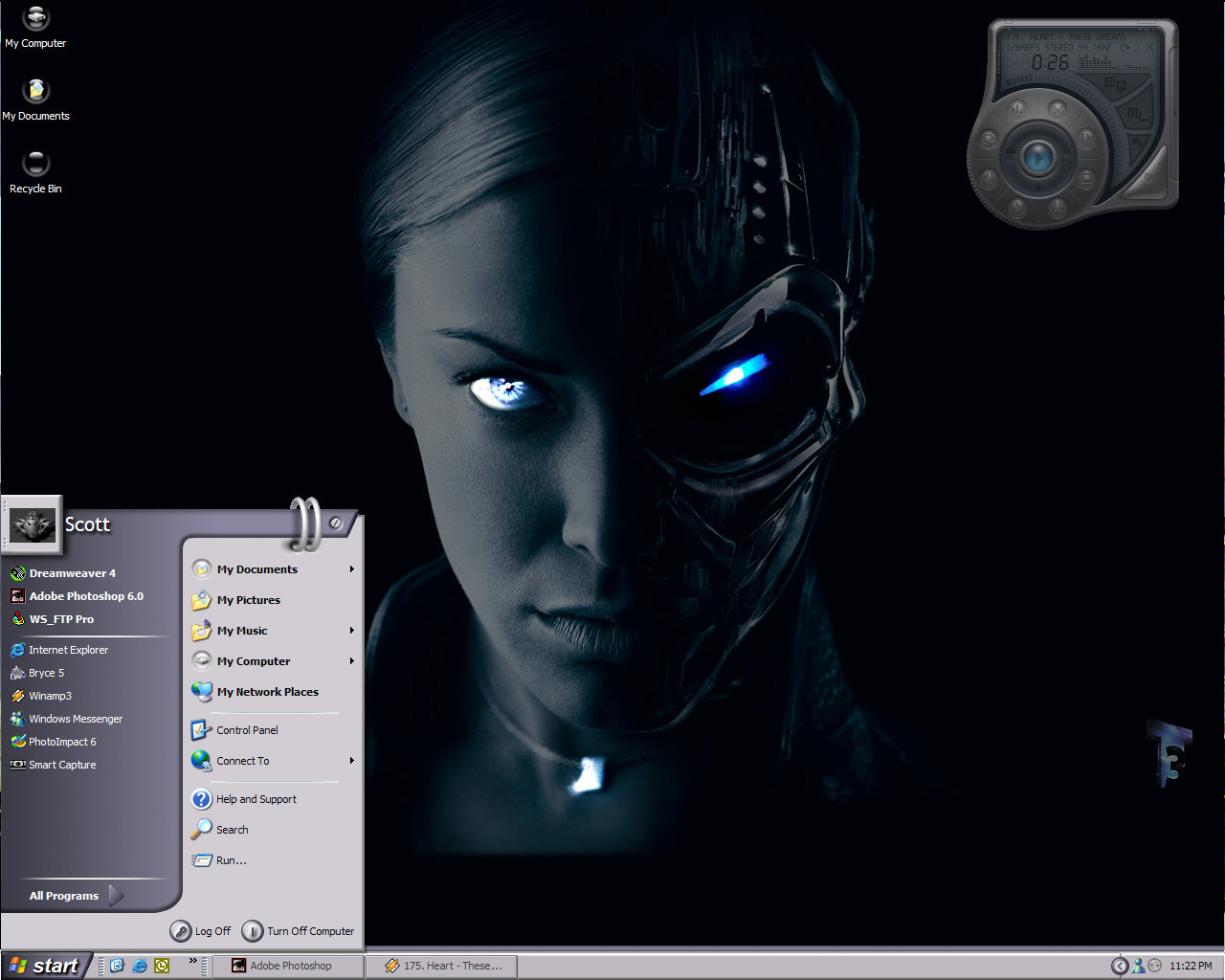
Task: Click Scott user picture in Start menu
Action: point(33,524)
